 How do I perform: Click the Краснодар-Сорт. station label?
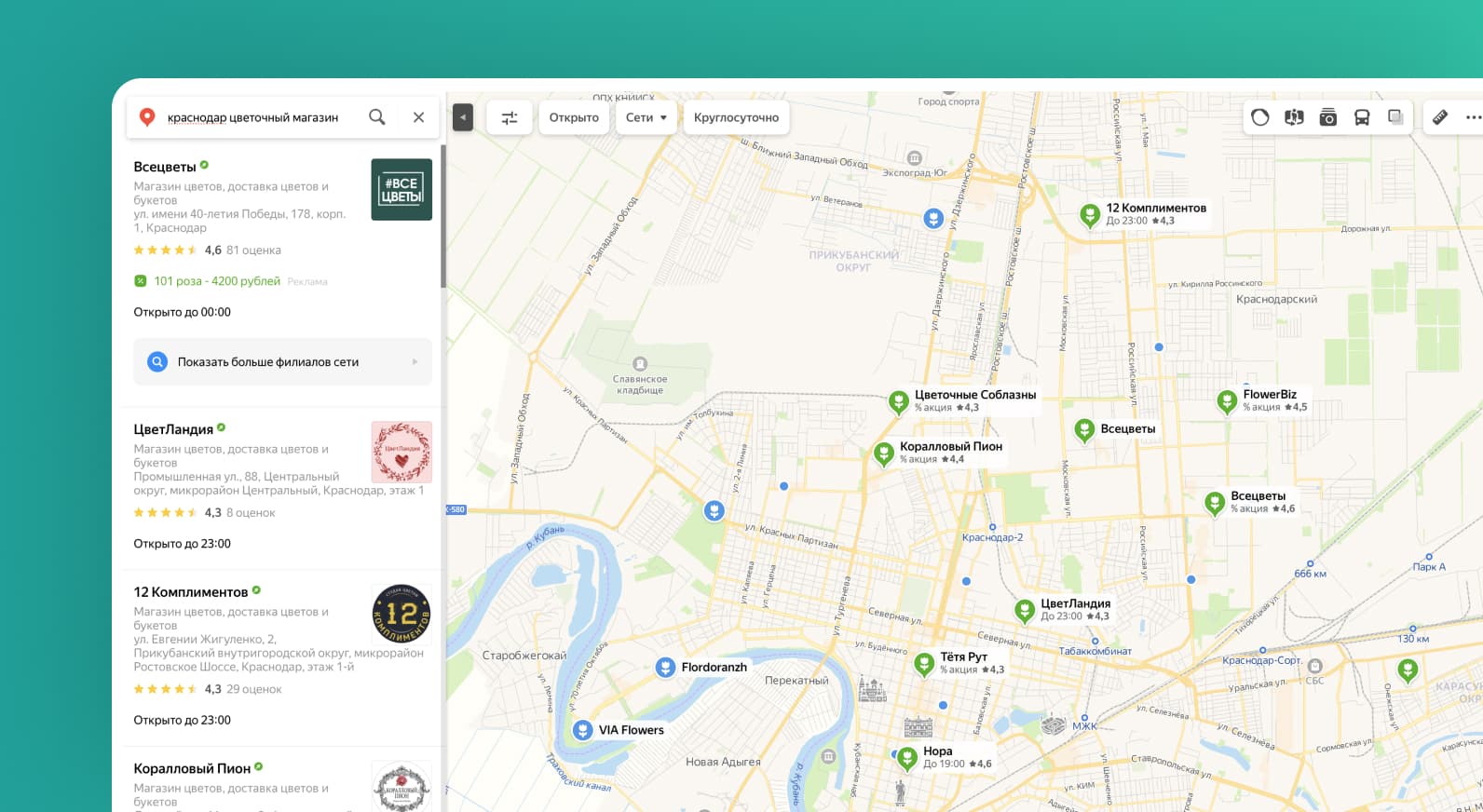coord(1261,660)
